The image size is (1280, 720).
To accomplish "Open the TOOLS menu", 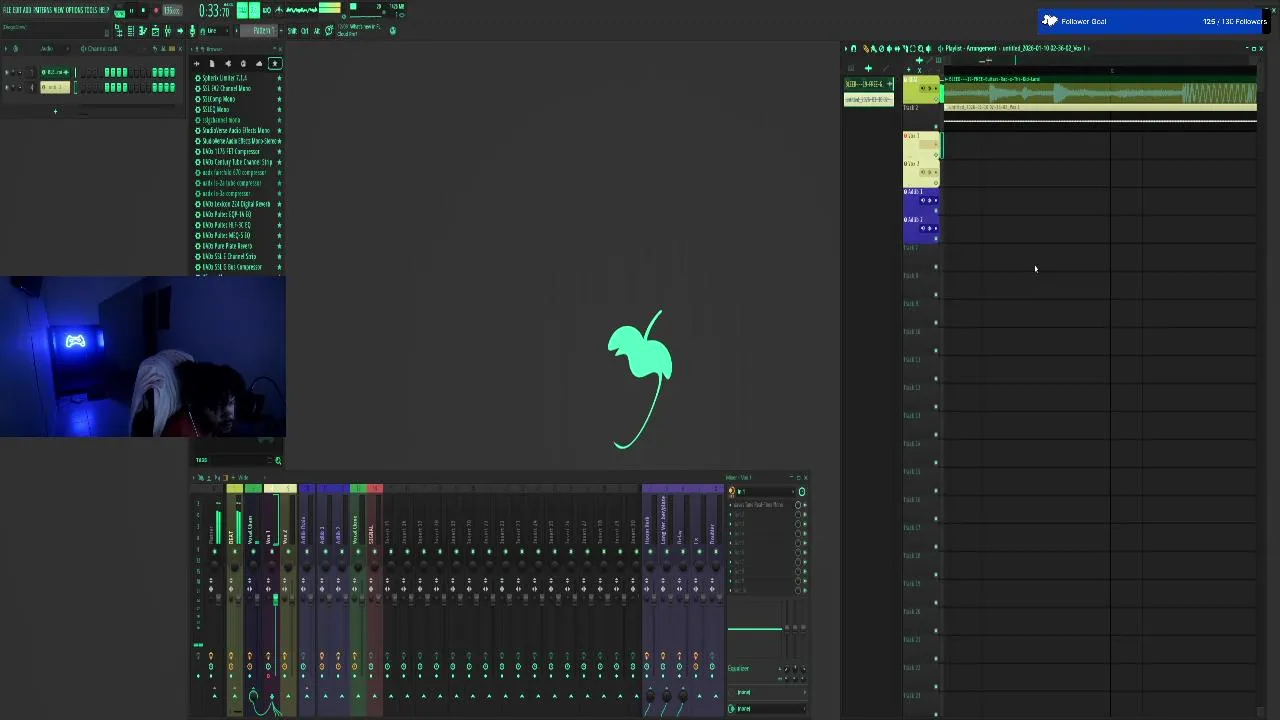I will click(93, 9).
